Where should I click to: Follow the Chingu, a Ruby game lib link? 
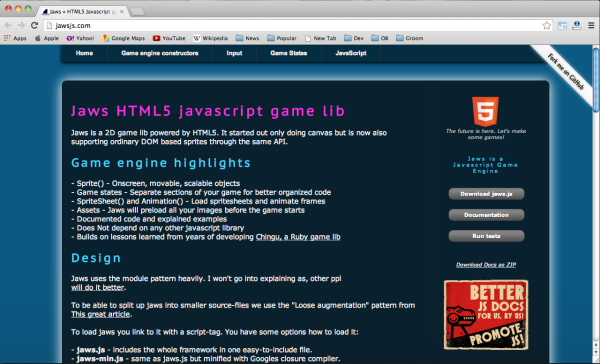point(298,237)
